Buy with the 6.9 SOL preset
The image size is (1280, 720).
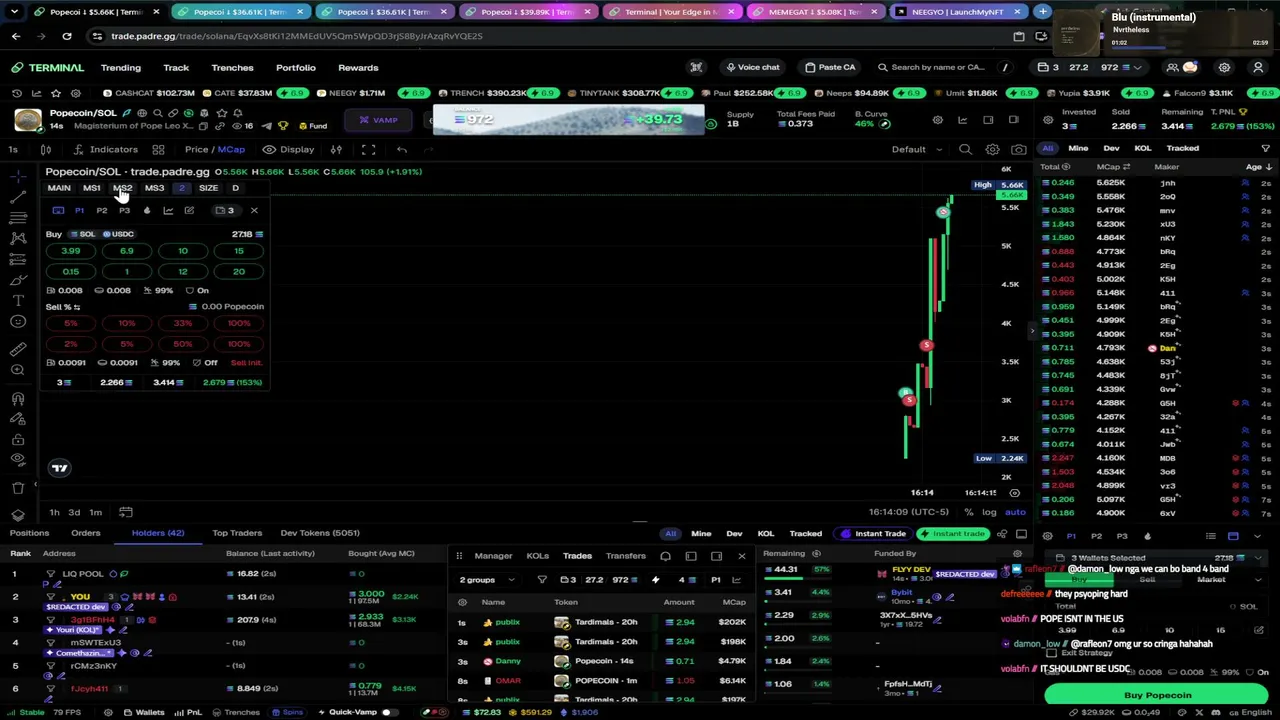click(126, 251)
